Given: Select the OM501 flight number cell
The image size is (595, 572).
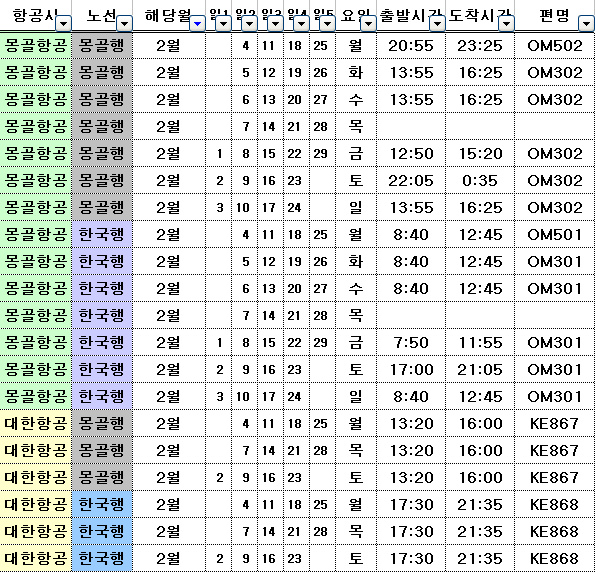Looking at the screenshot, I should 554,235.
